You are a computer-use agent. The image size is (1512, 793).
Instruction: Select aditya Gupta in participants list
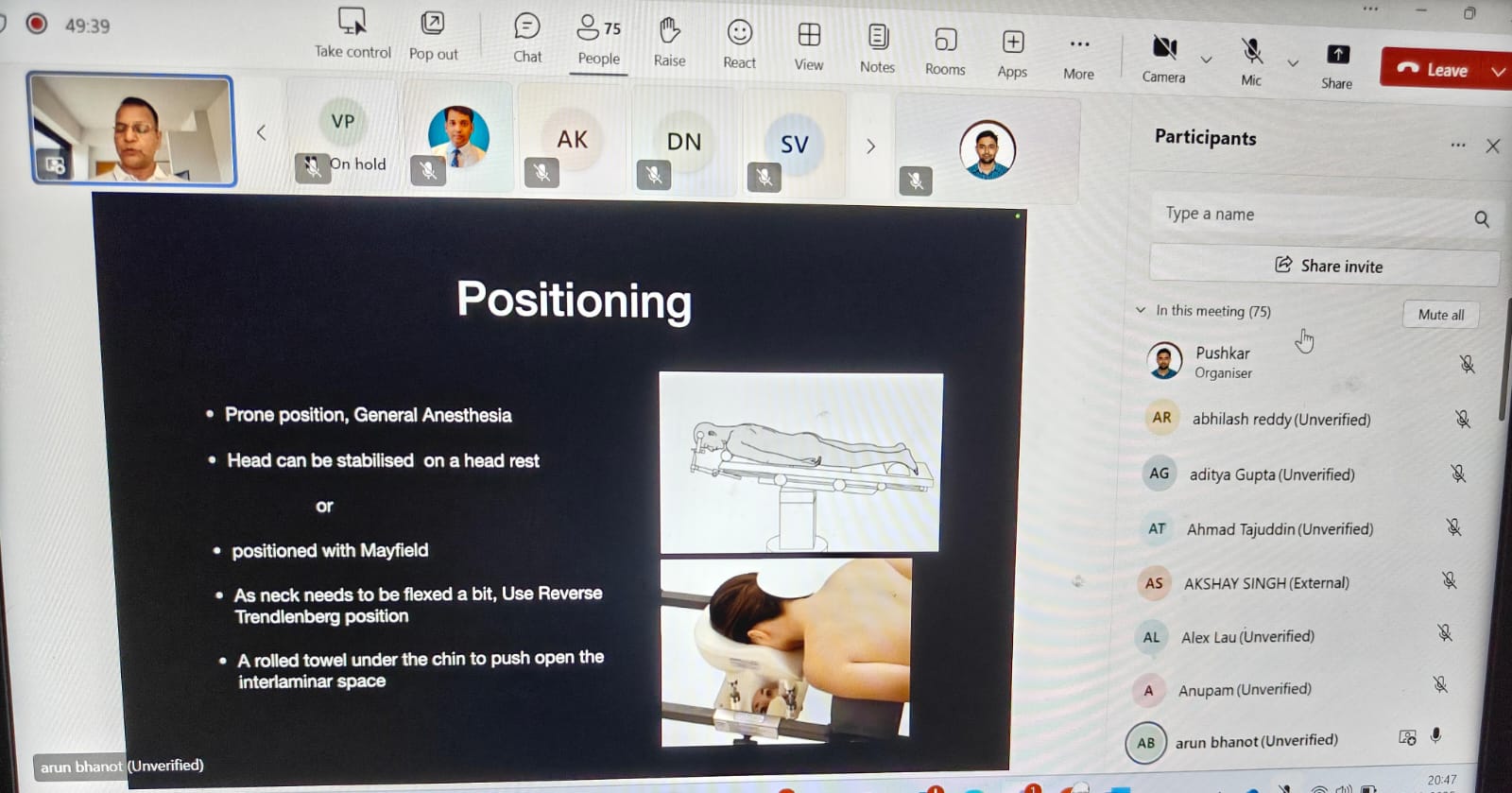1302,474
